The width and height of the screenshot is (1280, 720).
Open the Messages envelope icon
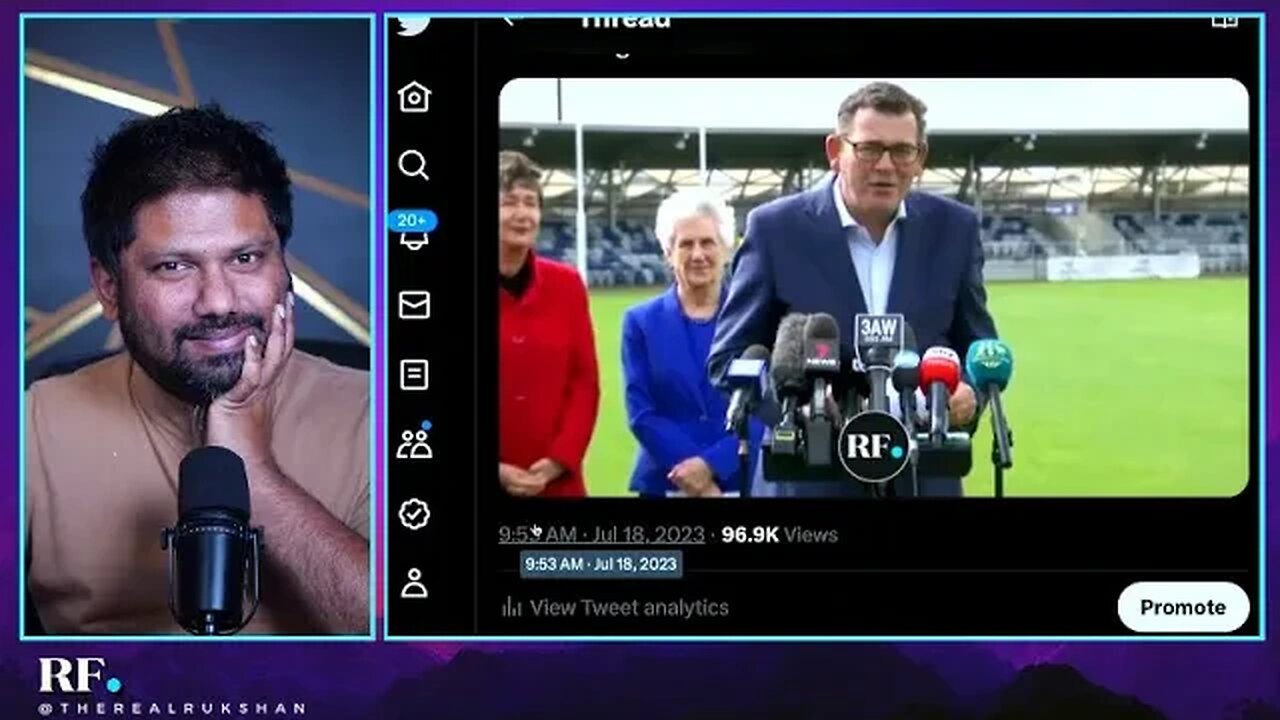pos(414,305)
